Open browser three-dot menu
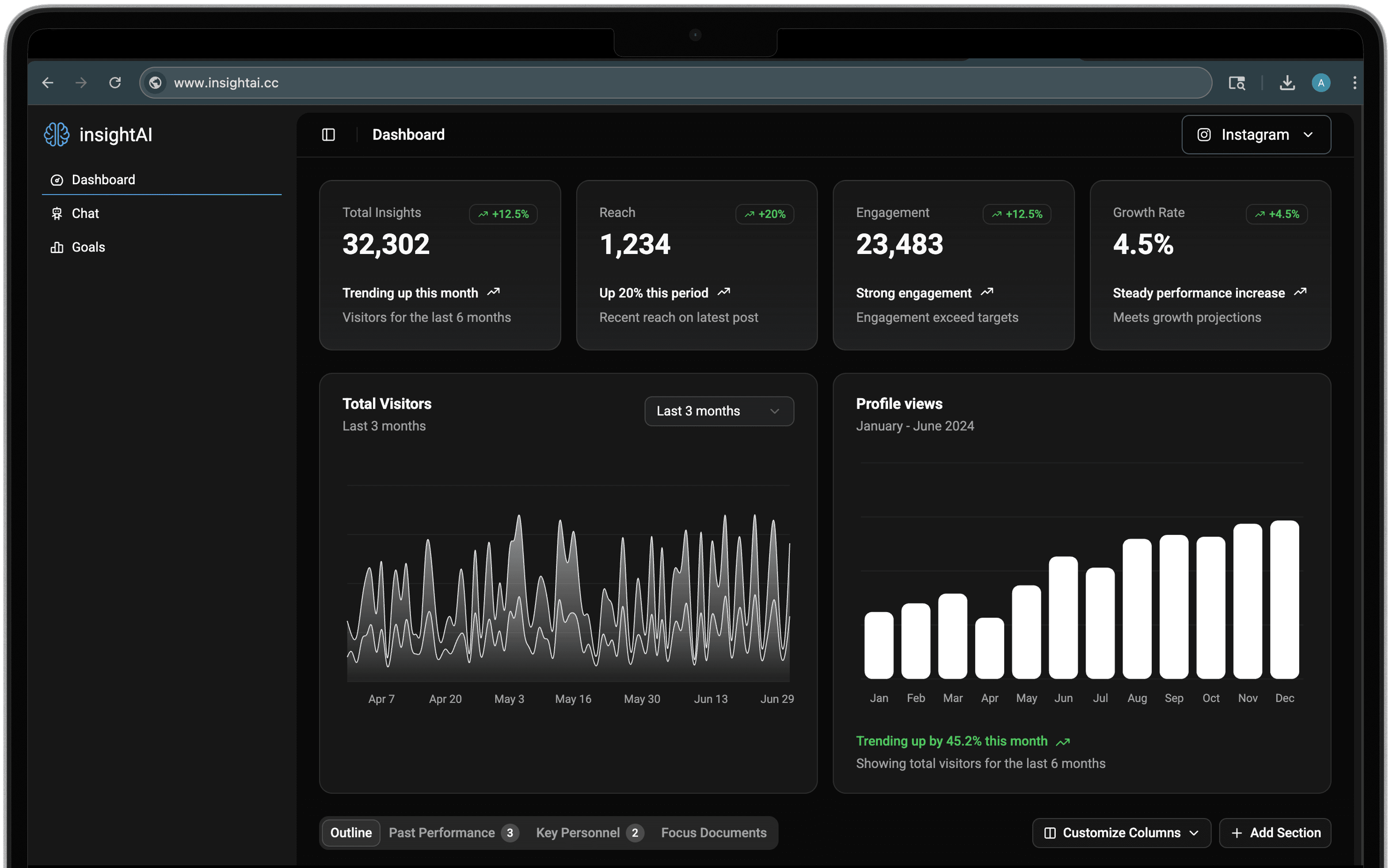 [x=1354, y=83]
